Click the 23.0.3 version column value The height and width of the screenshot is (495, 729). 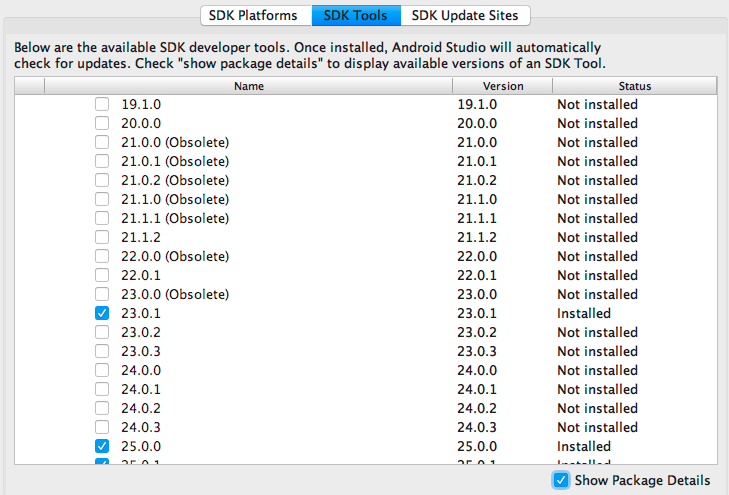click(477, 351)
